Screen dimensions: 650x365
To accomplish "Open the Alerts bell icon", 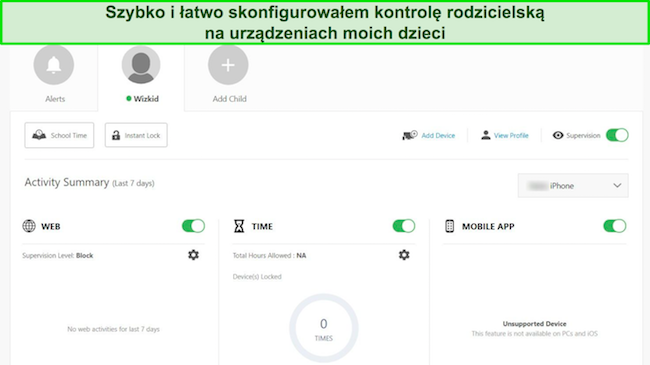I will click(54, 65).
